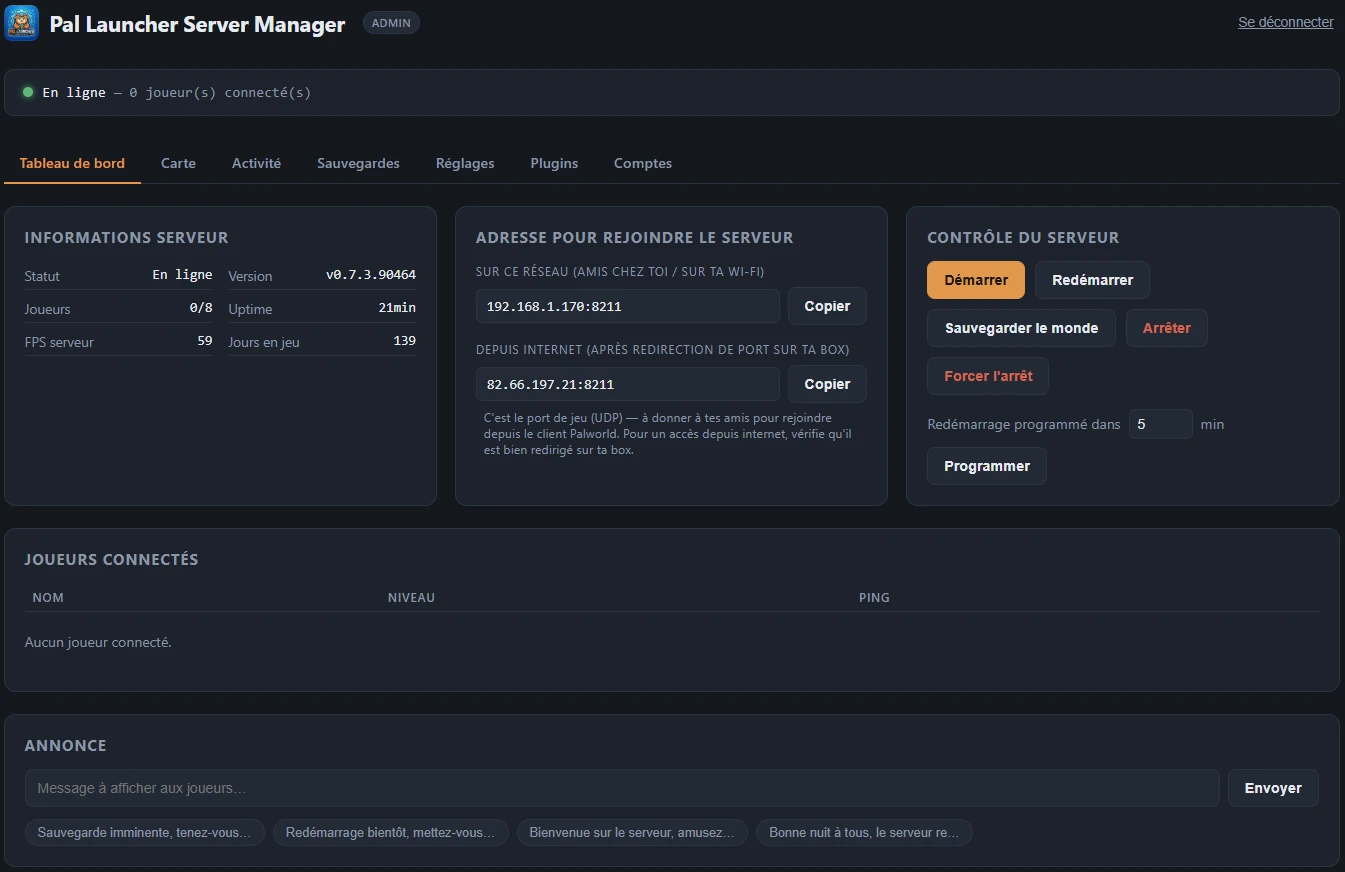Click '0 joueur(s) connecté(s)' status text
Screen dimensions: 1345x872
coord(220,92)
